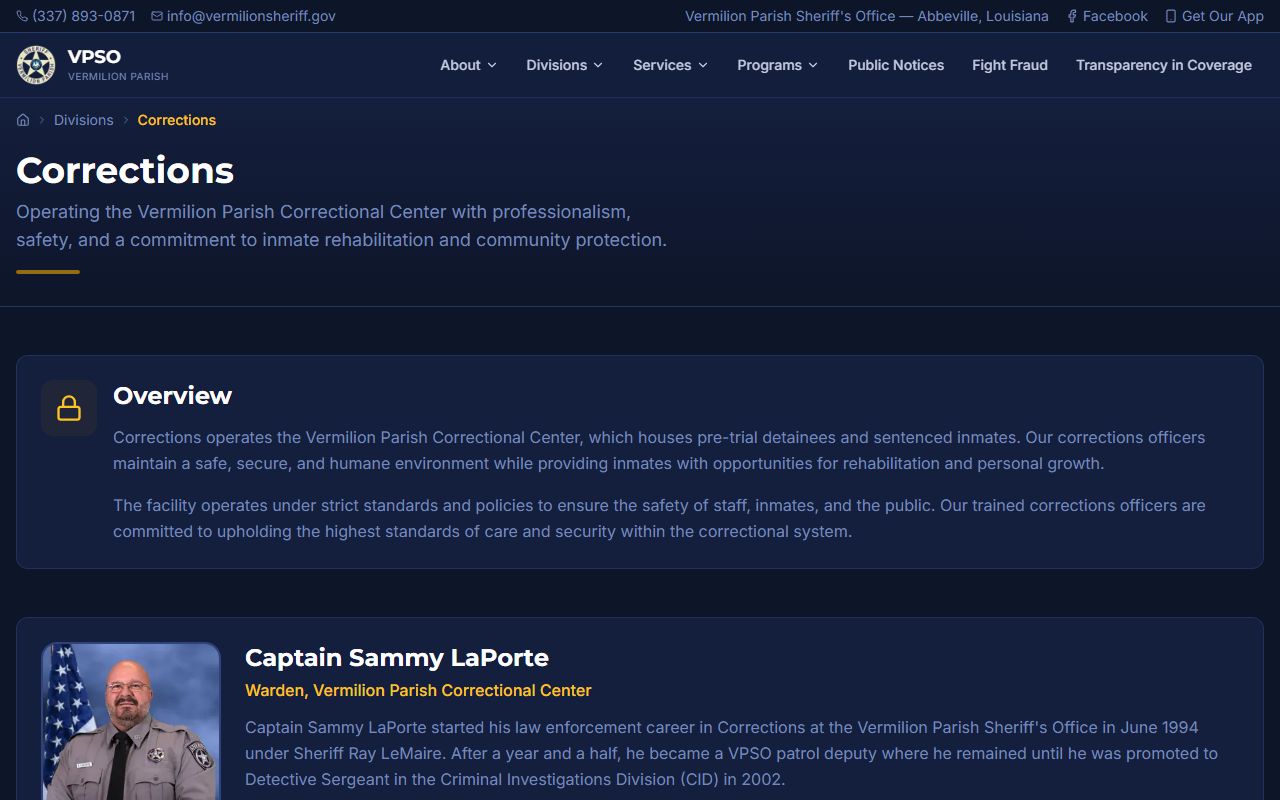The image size is (1280, 800).
Task: Click the Facebook logo icon
Action: coord(1072,16)
